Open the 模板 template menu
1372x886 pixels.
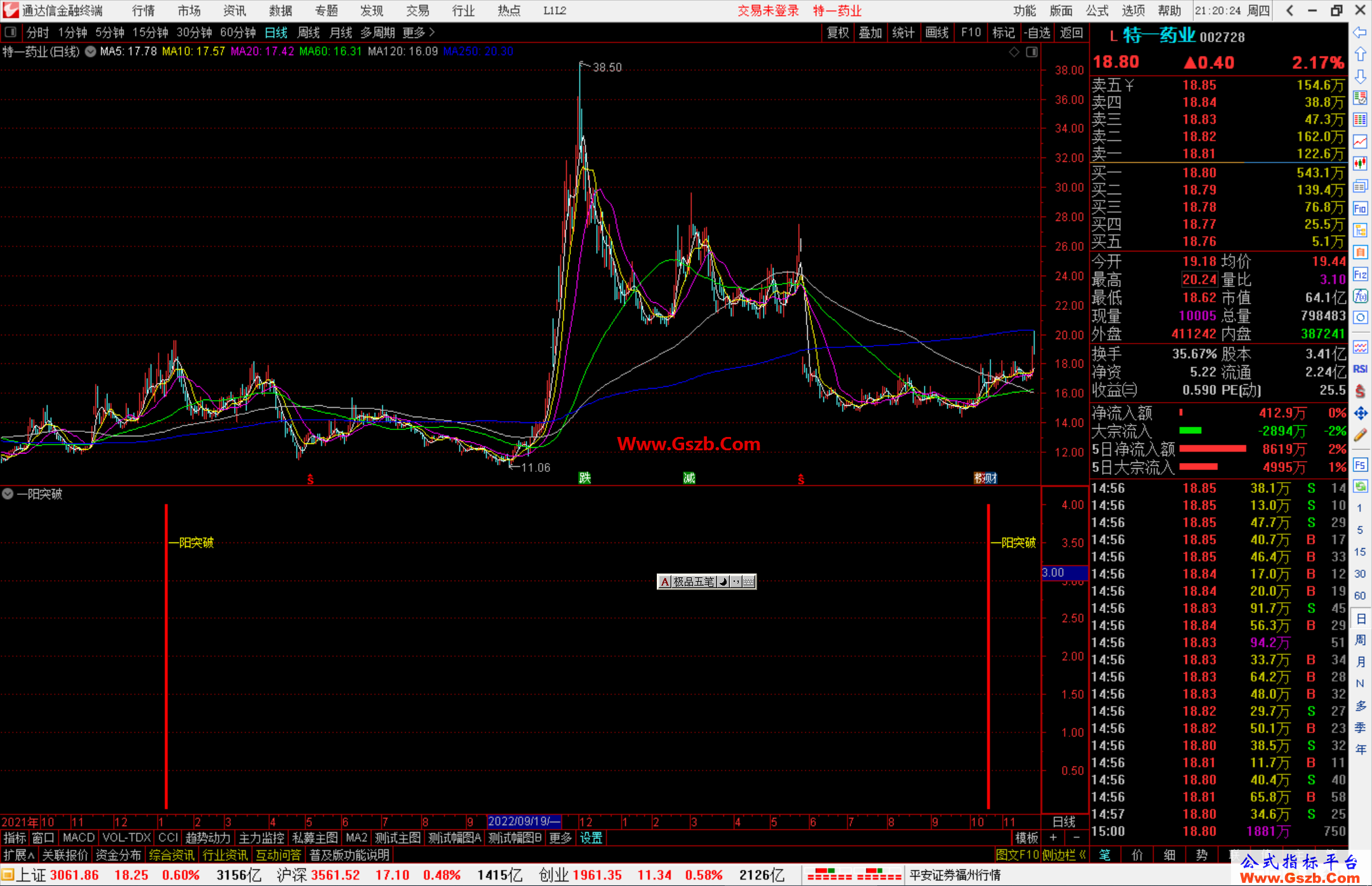click(1026, 838)
